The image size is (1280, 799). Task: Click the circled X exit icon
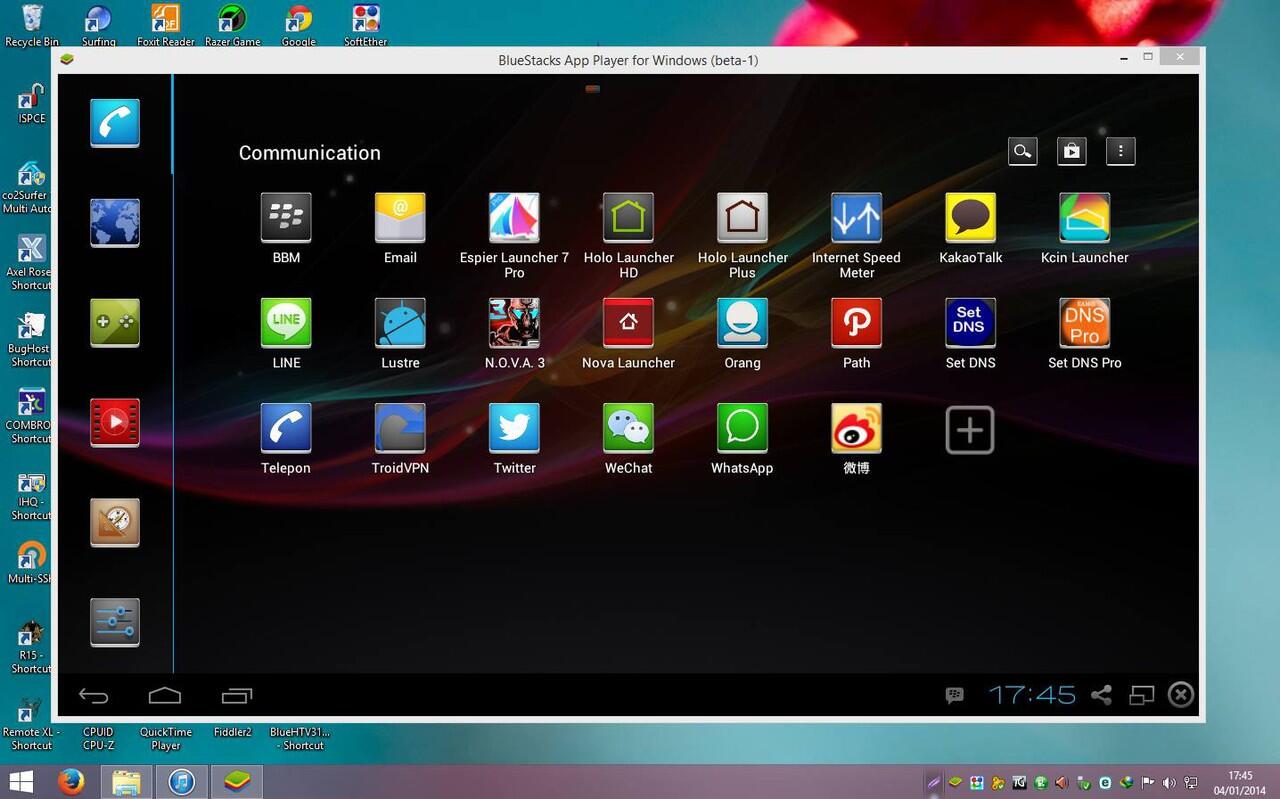[1181, 695]
